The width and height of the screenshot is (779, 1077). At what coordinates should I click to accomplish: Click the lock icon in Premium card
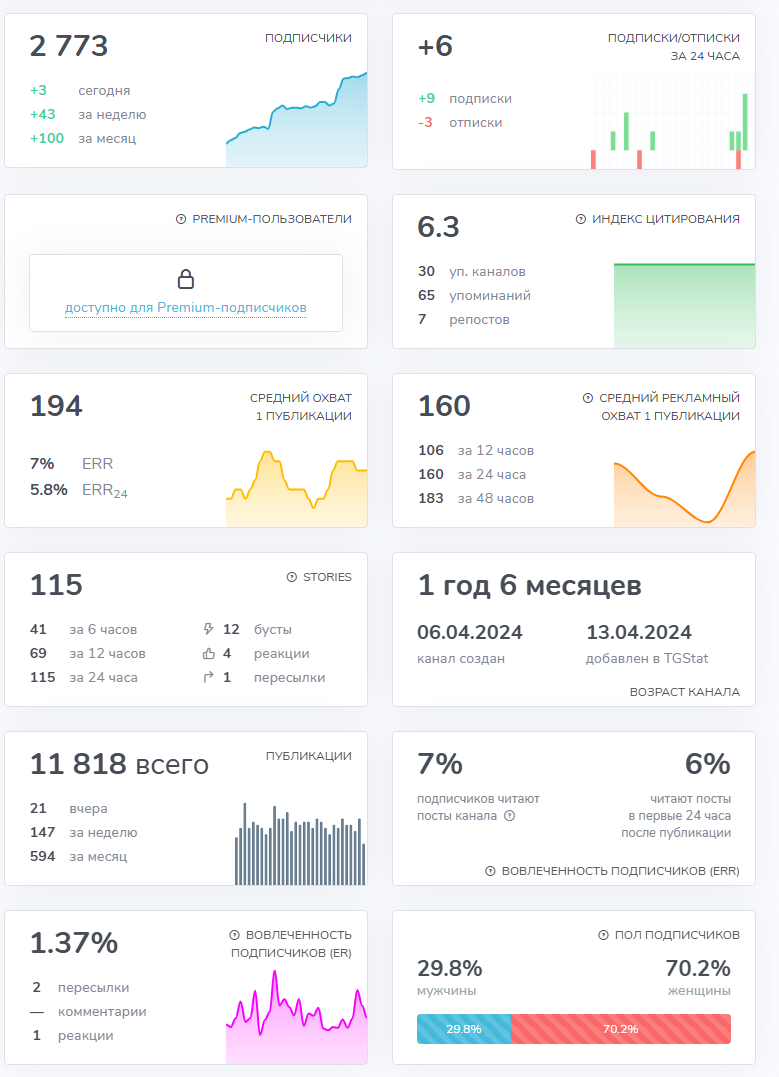pos(185,279)
